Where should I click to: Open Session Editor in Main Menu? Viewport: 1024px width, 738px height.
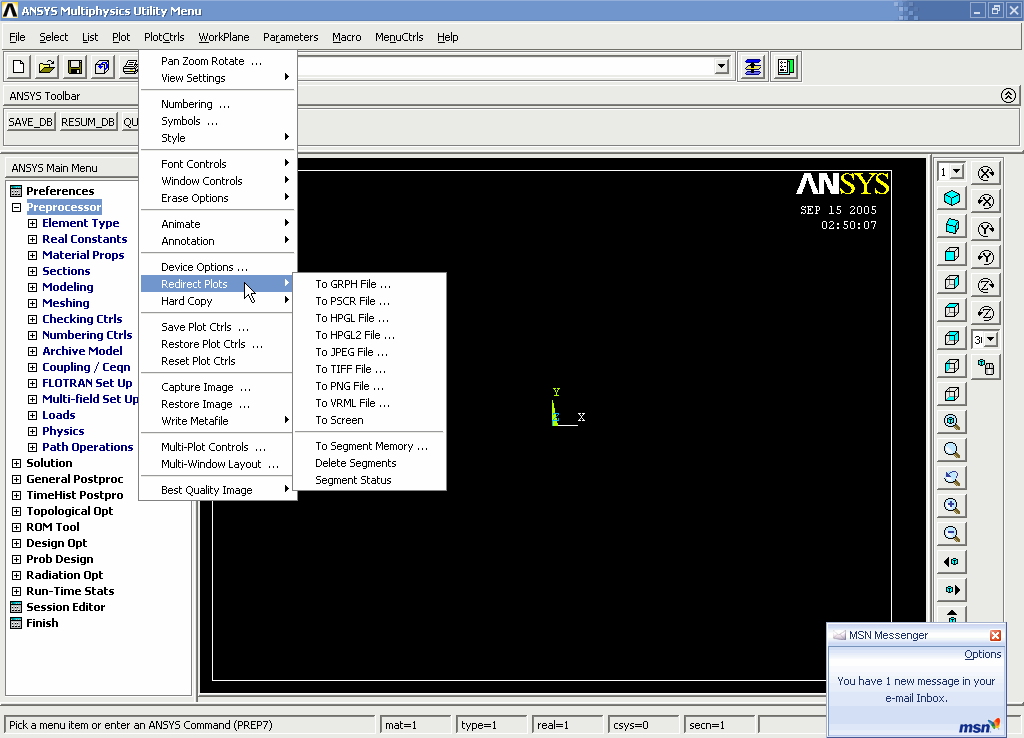[65, 607]
